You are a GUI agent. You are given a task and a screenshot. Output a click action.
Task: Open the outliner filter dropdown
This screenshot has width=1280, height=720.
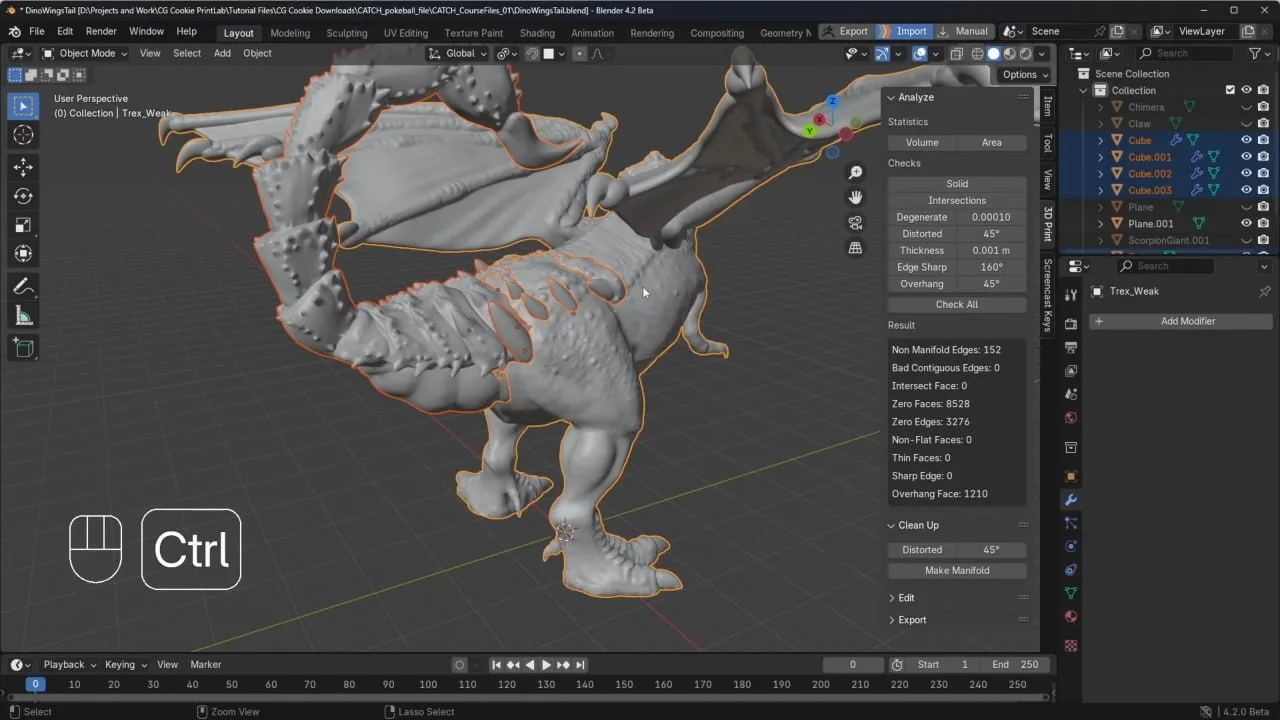click(1258, 53)
